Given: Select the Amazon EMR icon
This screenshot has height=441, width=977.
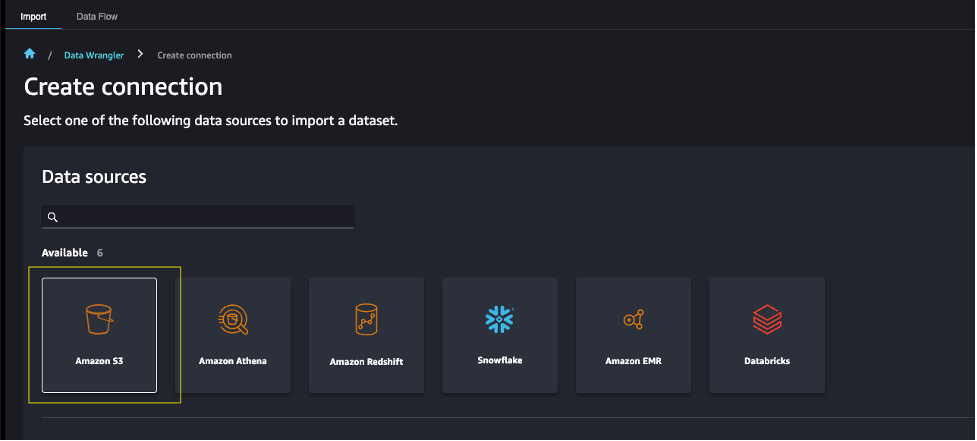Looking at the screenshot, I should pos(633,320).
